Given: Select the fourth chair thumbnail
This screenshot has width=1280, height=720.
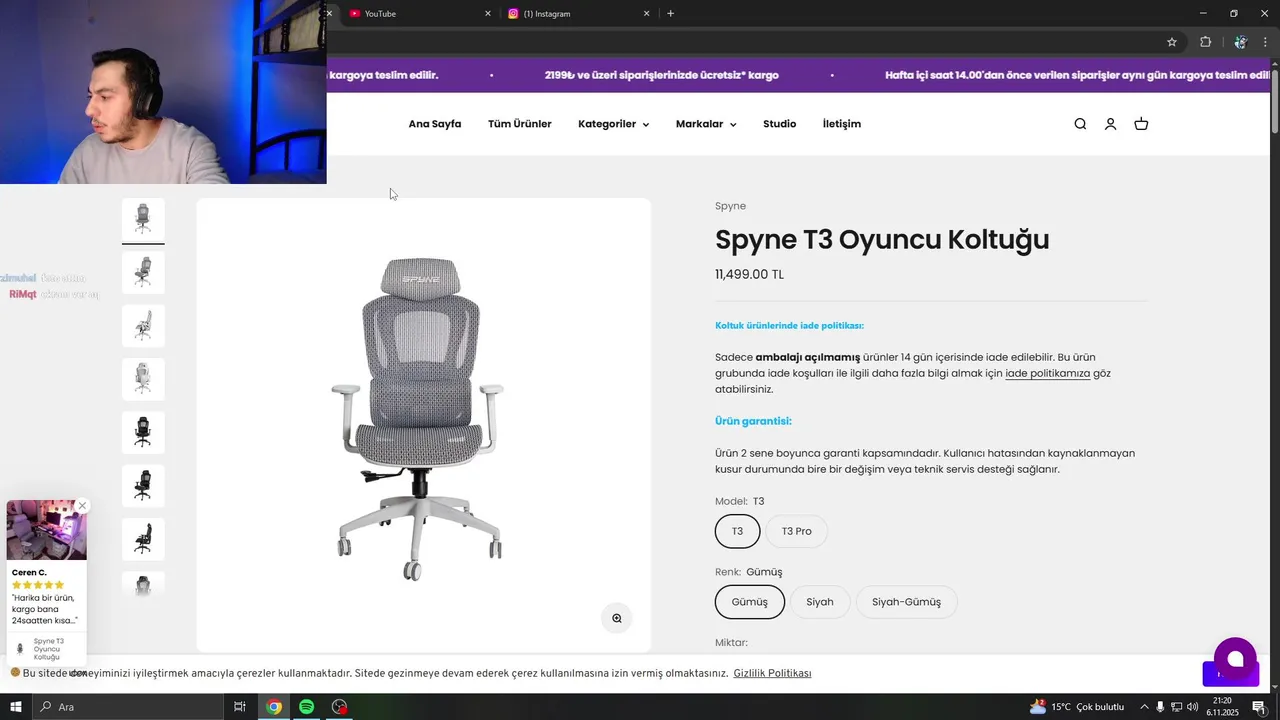Looking at the screenshot, I should tap(143, 379).
